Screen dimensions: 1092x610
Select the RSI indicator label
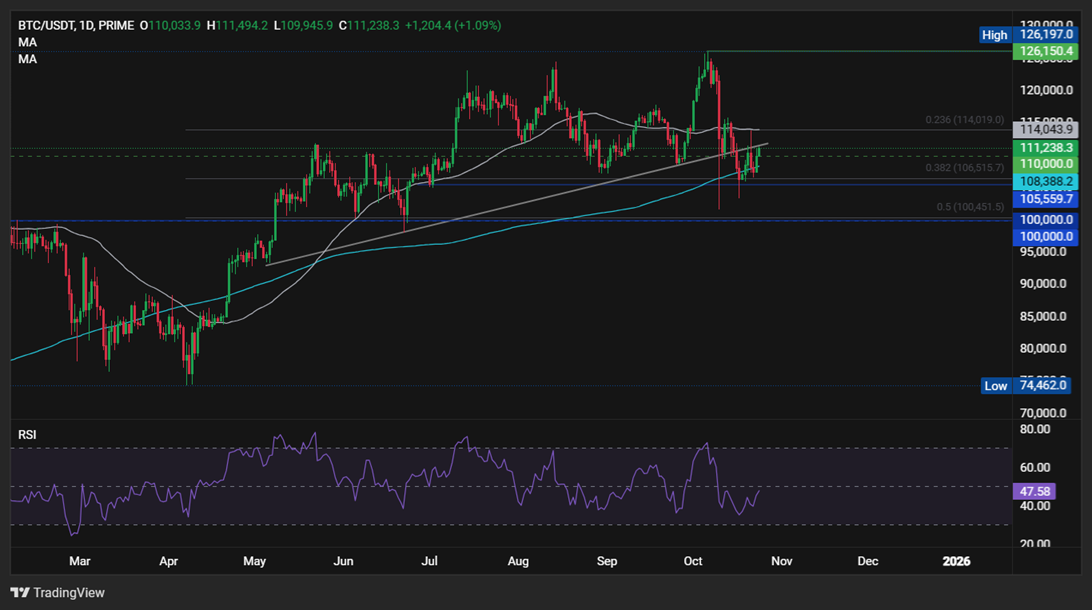point(27,434)
